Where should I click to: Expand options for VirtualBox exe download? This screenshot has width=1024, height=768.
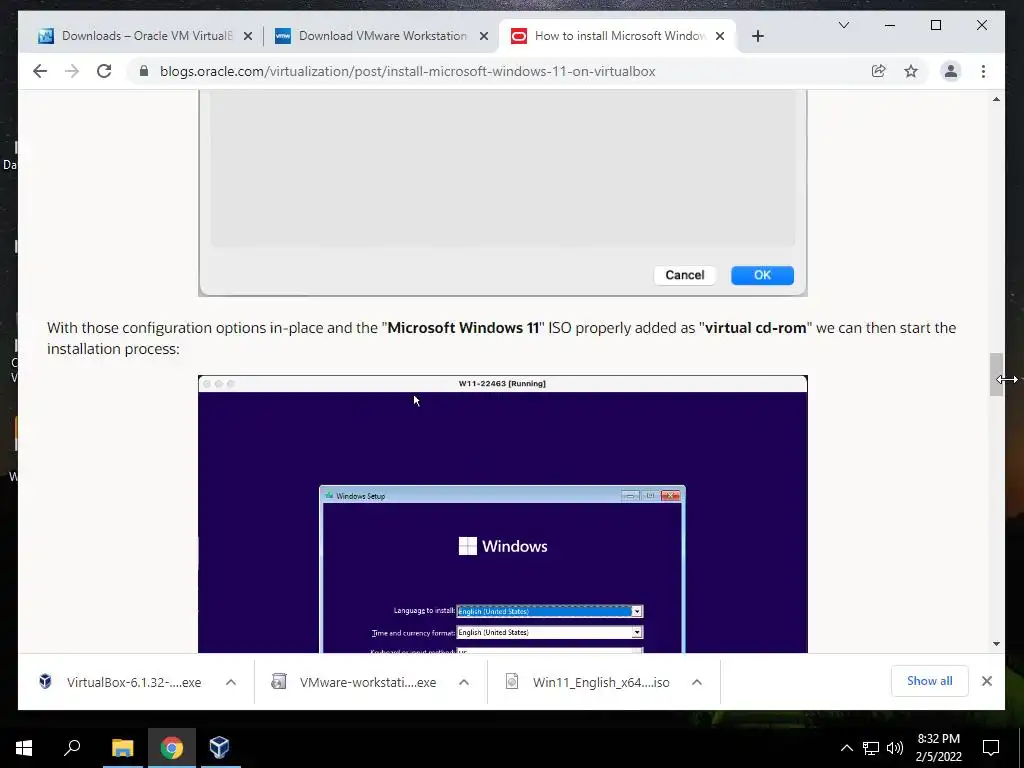[231, 682]
